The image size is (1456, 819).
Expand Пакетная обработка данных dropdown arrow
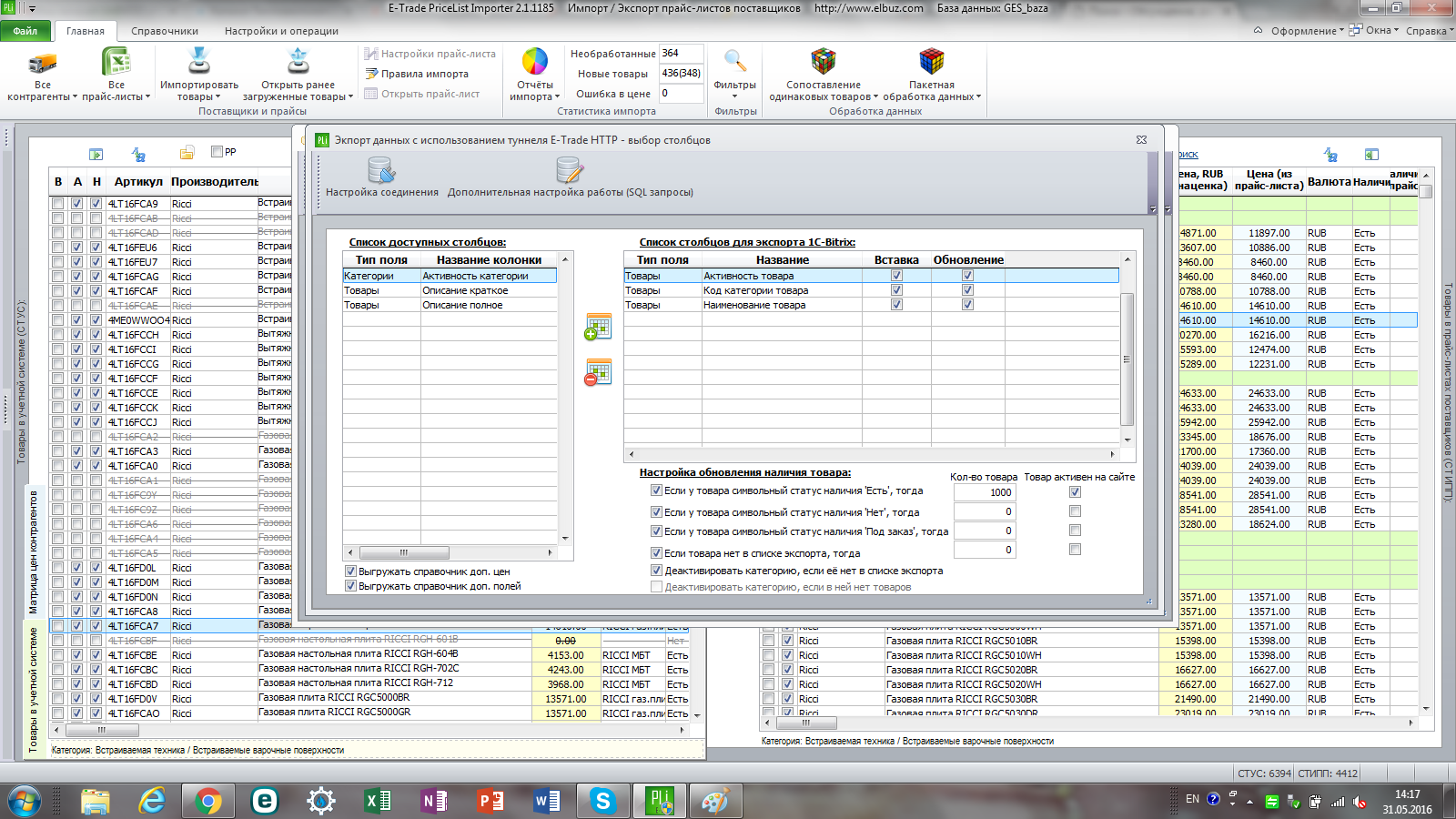(978, 96)
